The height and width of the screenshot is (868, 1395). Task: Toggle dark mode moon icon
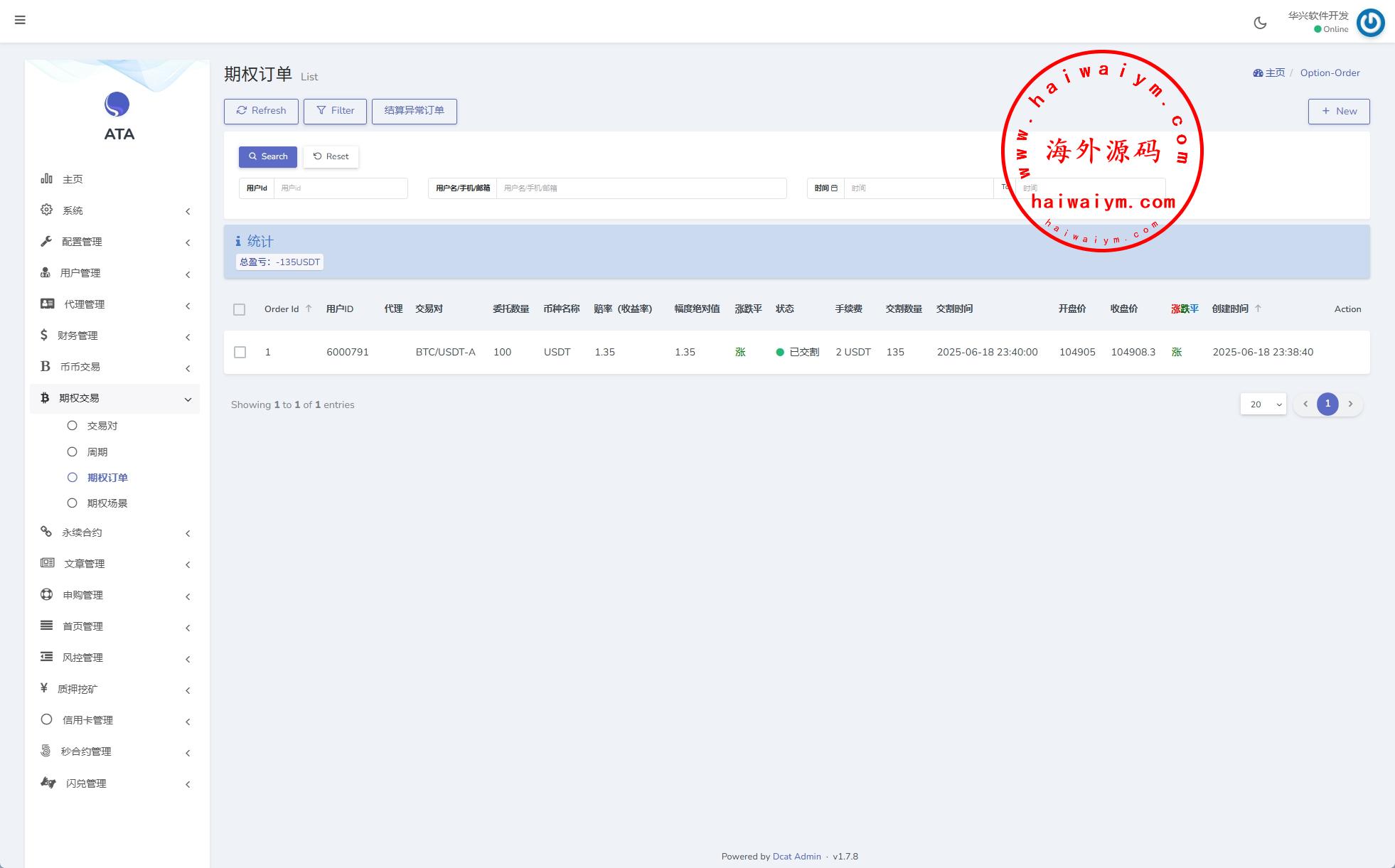point(1260,23)
